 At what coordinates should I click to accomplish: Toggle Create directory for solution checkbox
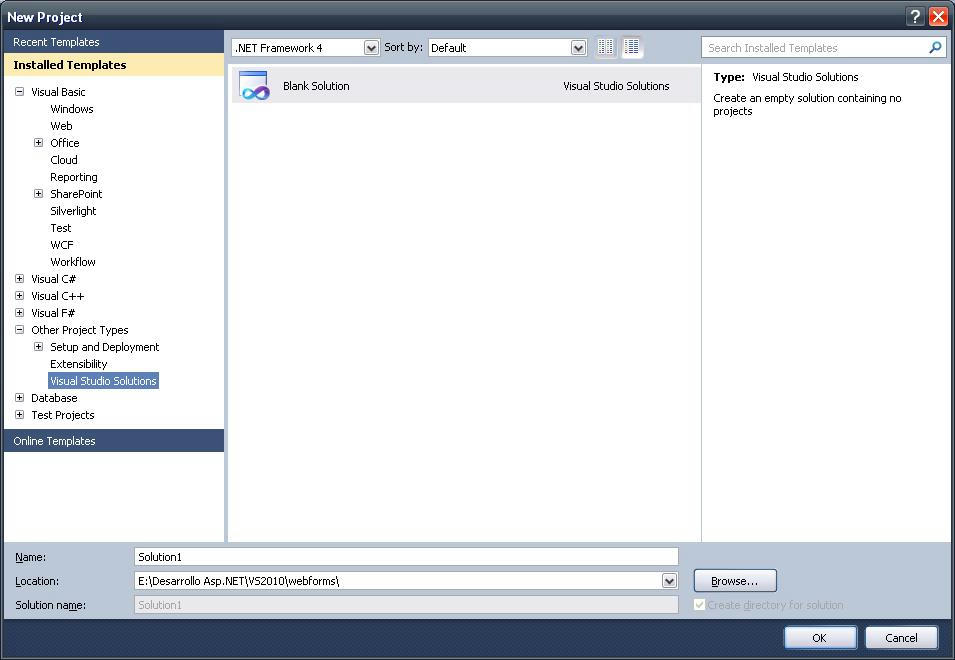click(699, 605)
